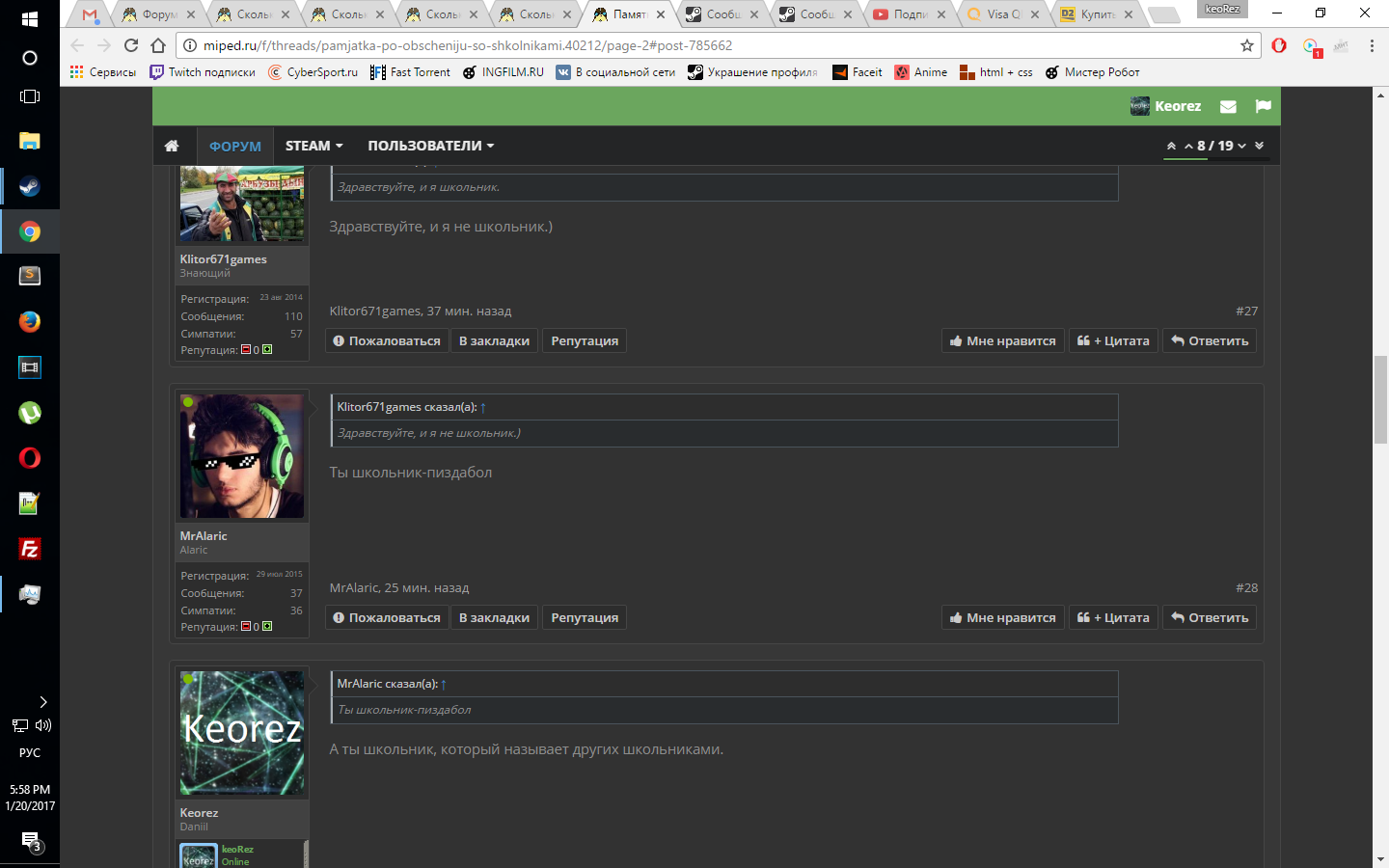This screenshot has height=868, width=1389.
Task: Open the #28 post permalink
Action: click(x=1247, y=587)
